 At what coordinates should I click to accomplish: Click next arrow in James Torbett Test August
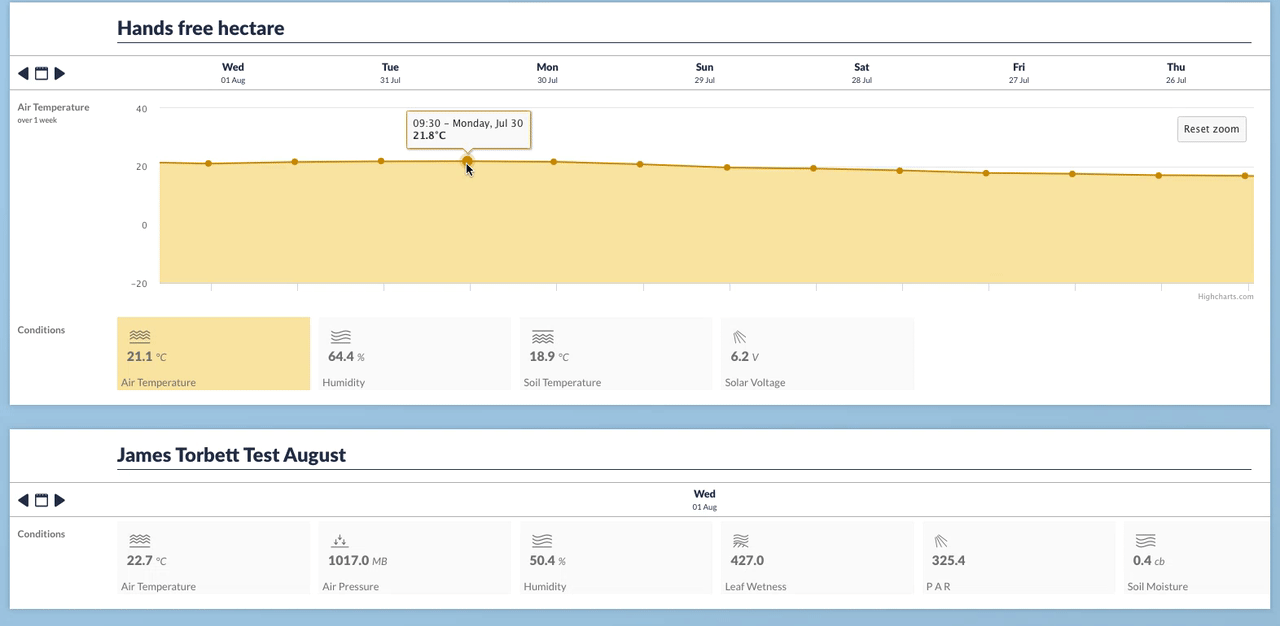click(x=60, y=500)
